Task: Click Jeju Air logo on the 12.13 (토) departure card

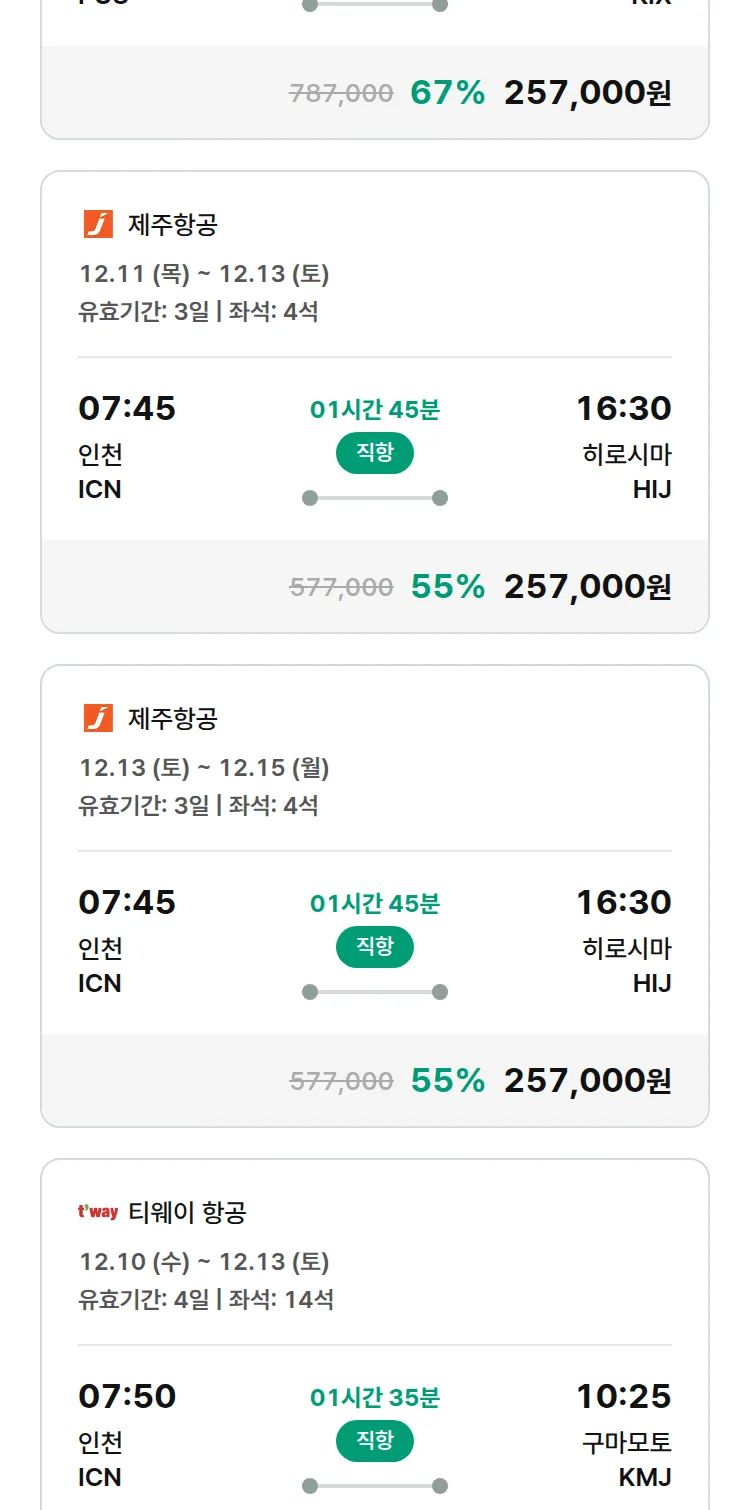Action: [x=98, y=719]
